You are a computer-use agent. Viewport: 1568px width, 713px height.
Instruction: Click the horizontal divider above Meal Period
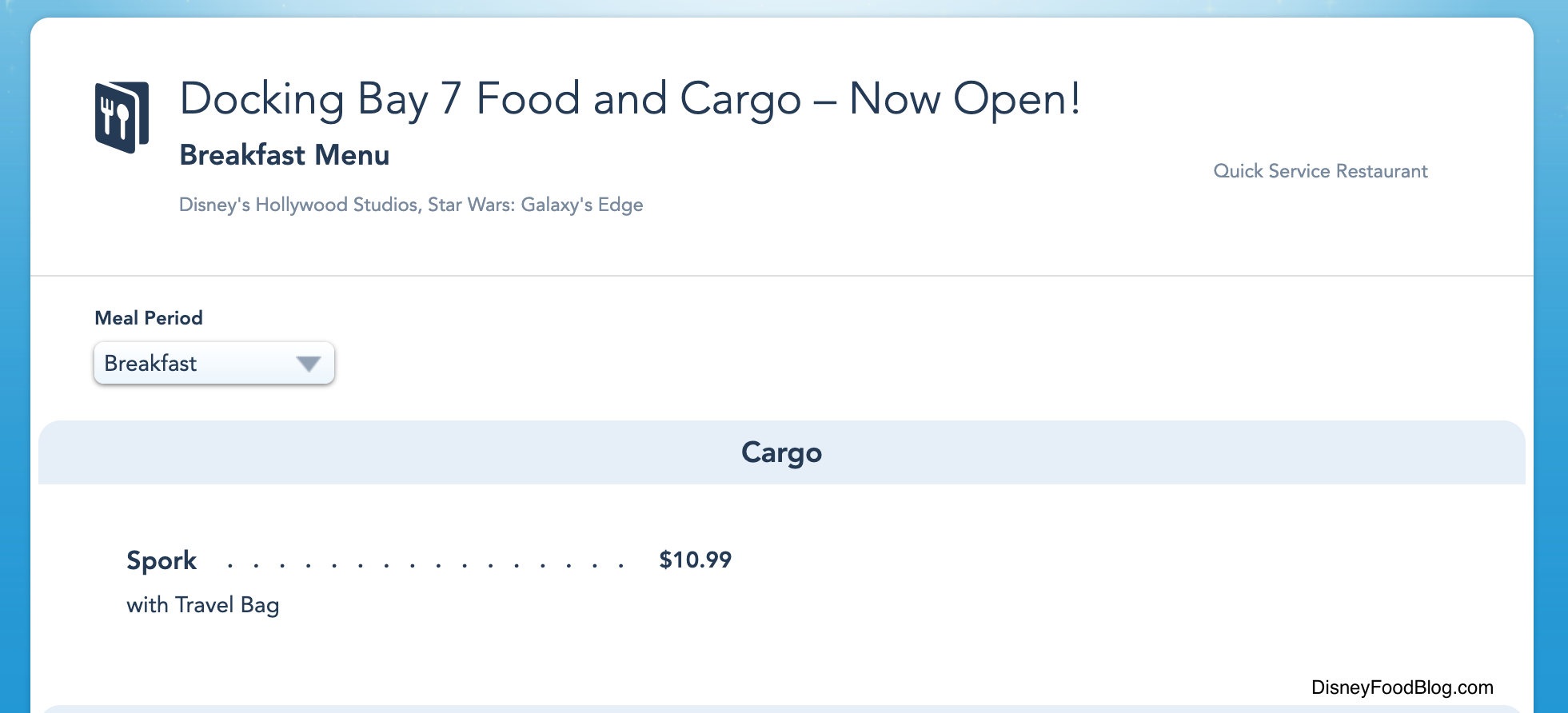[x=781, y=276]
